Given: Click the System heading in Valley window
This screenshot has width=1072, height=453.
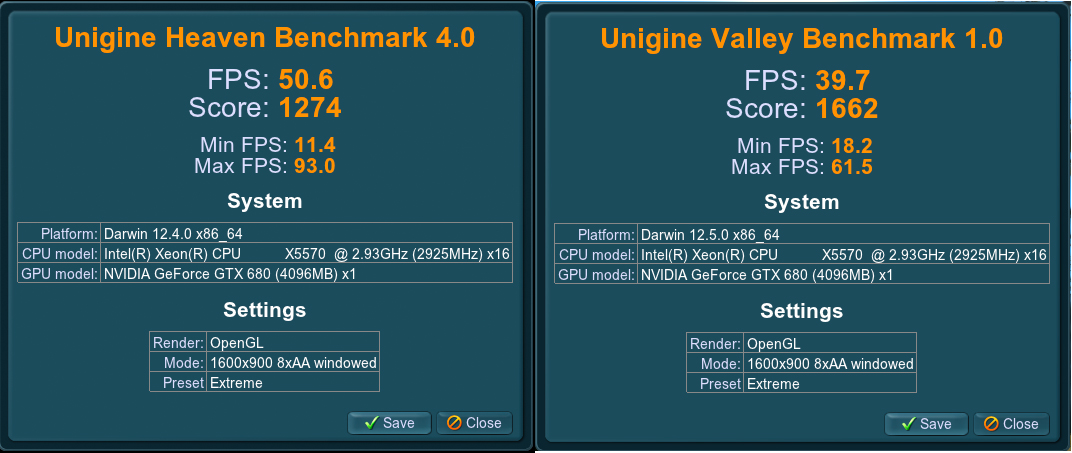Looking at the screenshot, I should (x=801, y=202).
